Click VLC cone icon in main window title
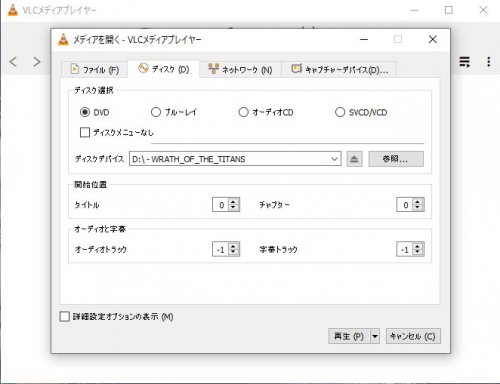Image resolution: width=500 pixels, height=384 pixels. tap(13, 10)
